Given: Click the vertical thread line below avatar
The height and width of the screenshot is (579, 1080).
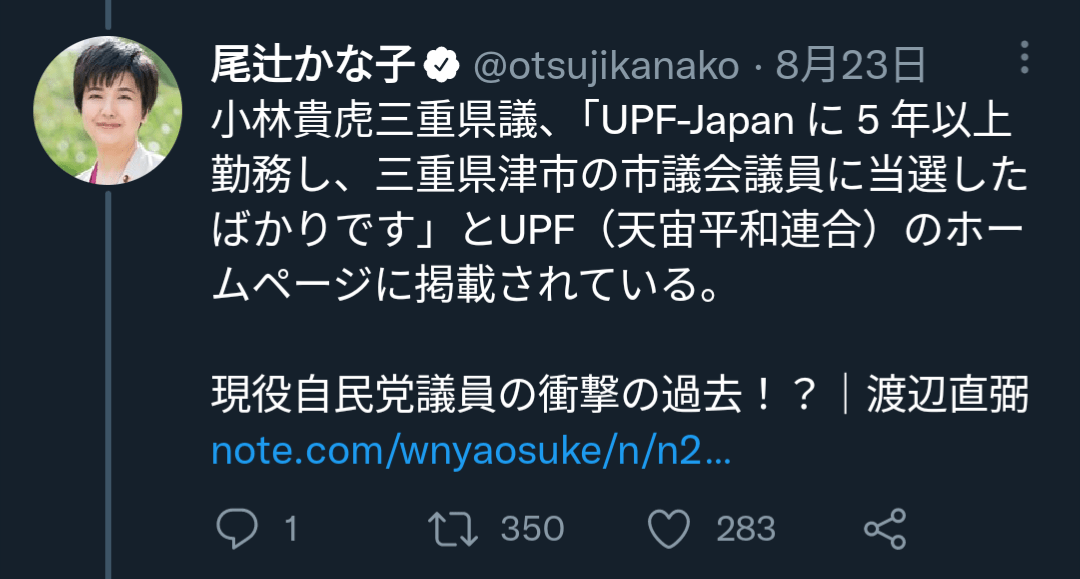Looking at the screenshot, I should click(x=106, y=380).
